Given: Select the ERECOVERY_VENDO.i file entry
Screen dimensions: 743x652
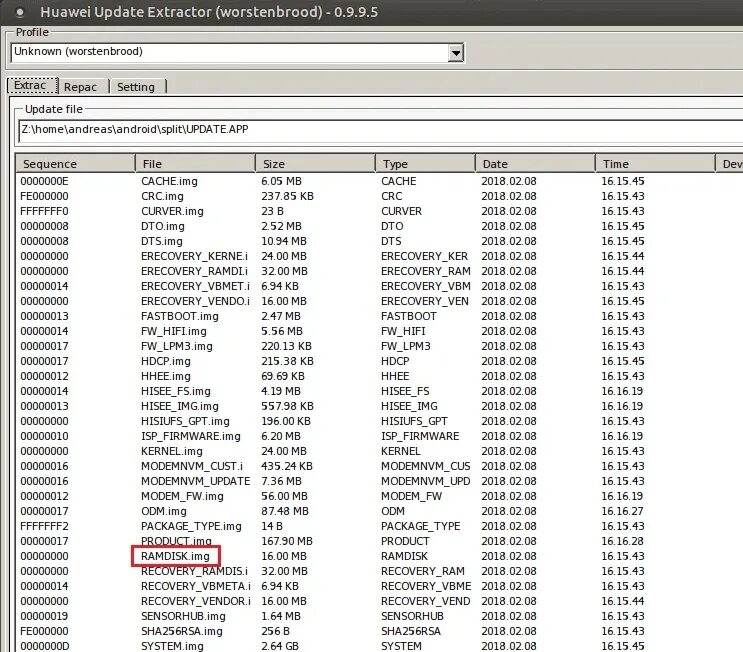Looking at the screenshot, I should (195, 301).
